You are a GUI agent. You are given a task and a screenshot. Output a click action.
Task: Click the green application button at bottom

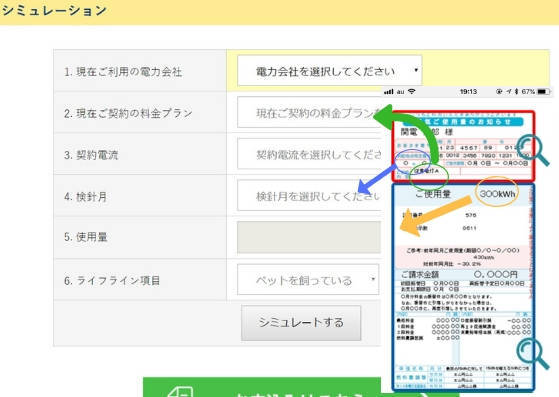[x=262, y=387]
